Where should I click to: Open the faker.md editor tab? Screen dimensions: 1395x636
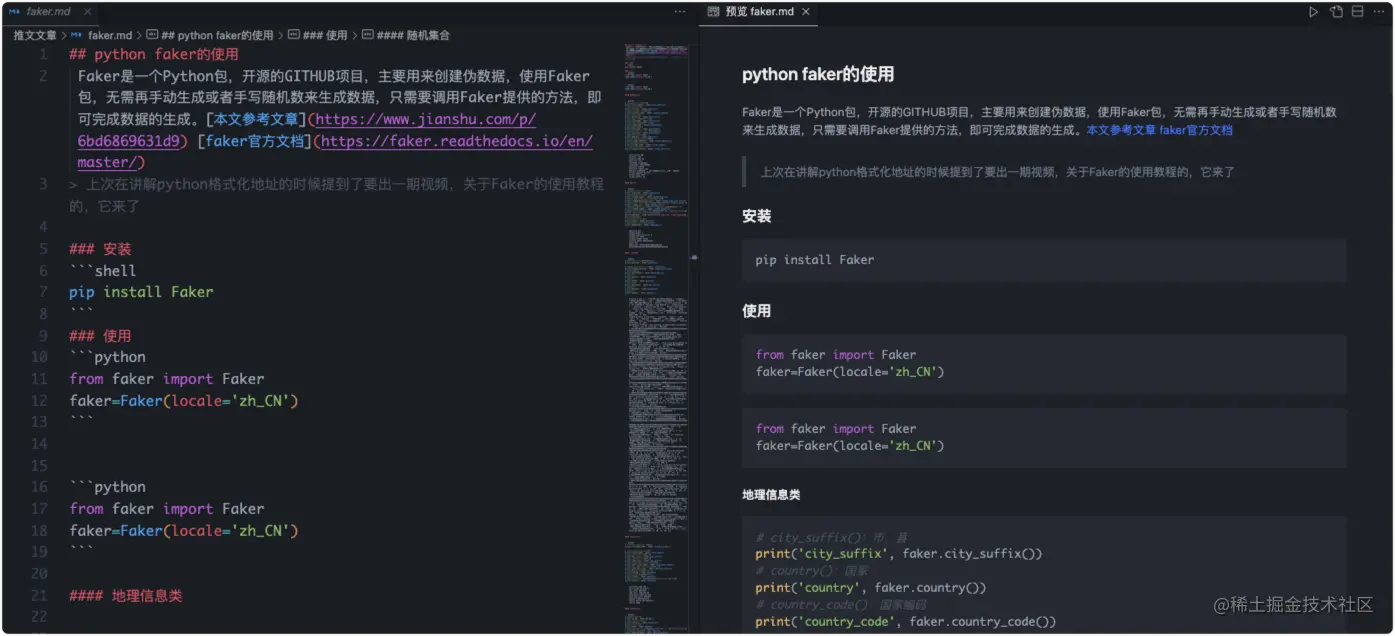(x=48, y=12)
